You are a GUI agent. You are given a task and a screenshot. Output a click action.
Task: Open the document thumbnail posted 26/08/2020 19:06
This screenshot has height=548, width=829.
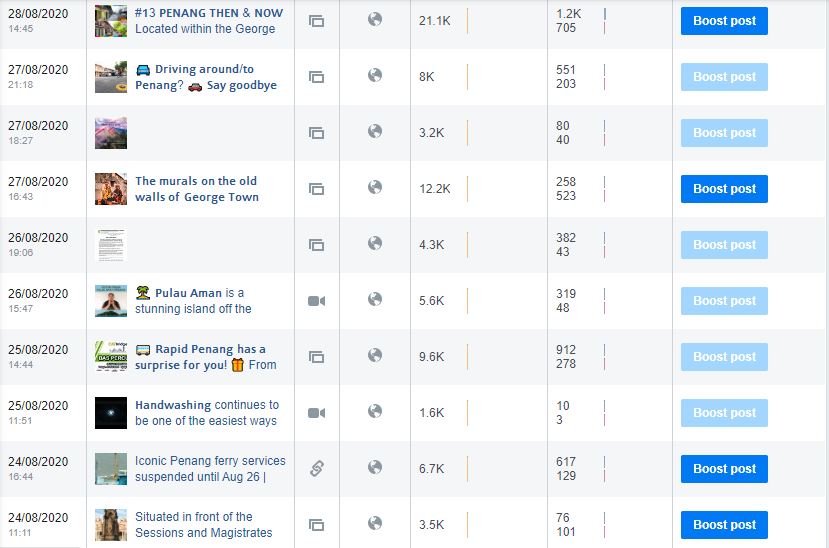pyautogui.click(x=111, y=245)
